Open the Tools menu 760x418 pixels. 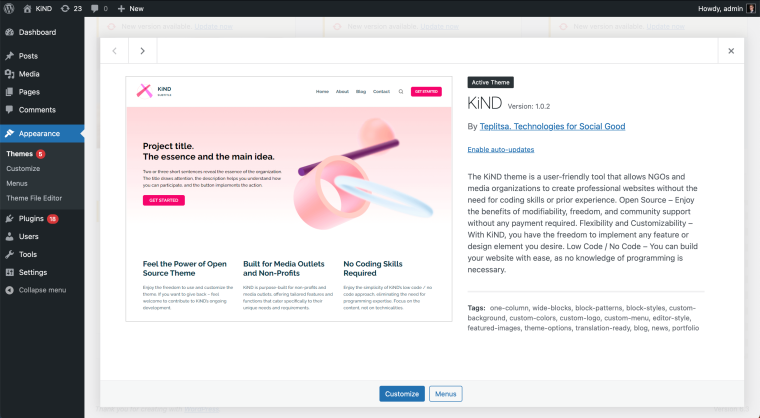pyautogui.click(x=28, y=254)
